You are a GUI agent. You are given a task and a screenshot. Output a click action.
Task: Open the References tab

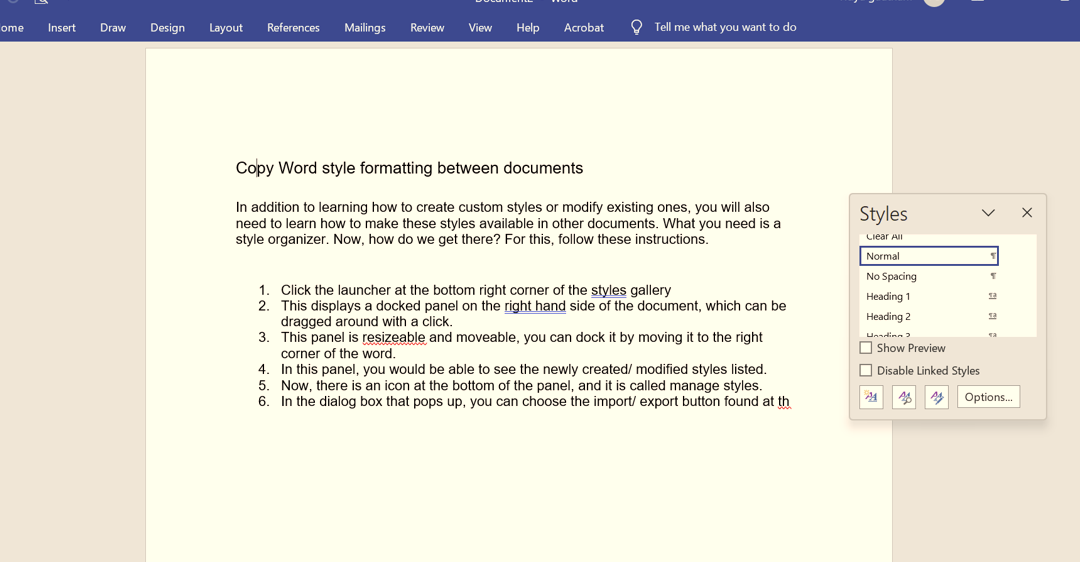[x=293, y=28]
